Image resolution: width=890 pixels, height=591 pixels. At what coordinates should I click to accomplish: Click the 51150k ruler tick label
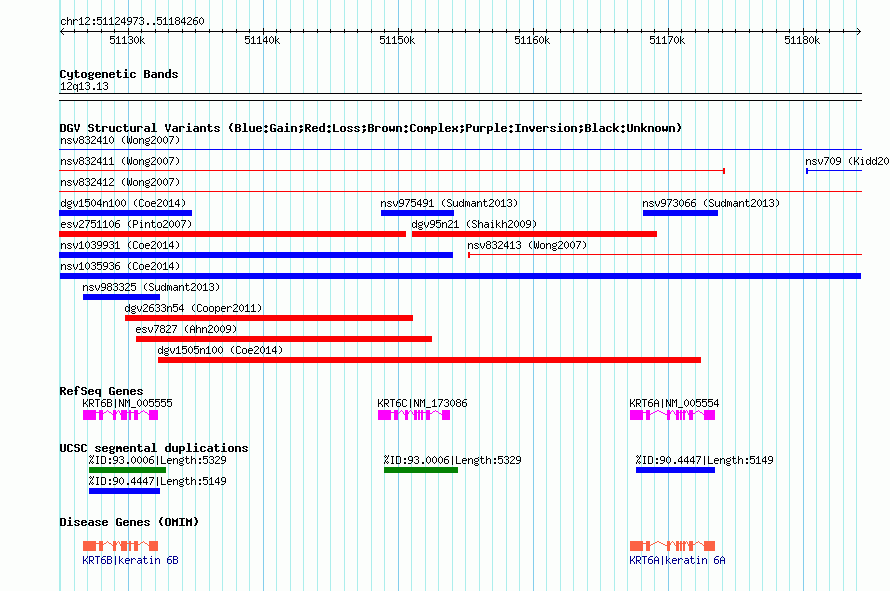click(397, 40)
